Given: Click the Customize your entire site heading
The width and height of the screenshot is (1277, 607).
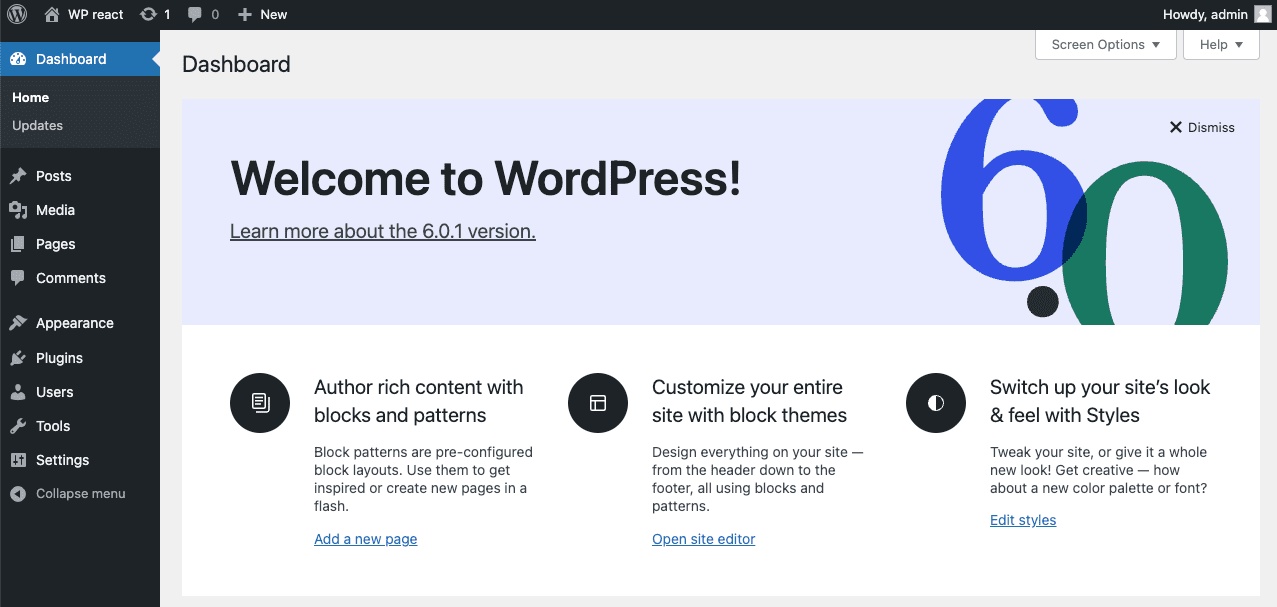Looking at the screenshot, I should pyautogui.click(x=750, y=401).
